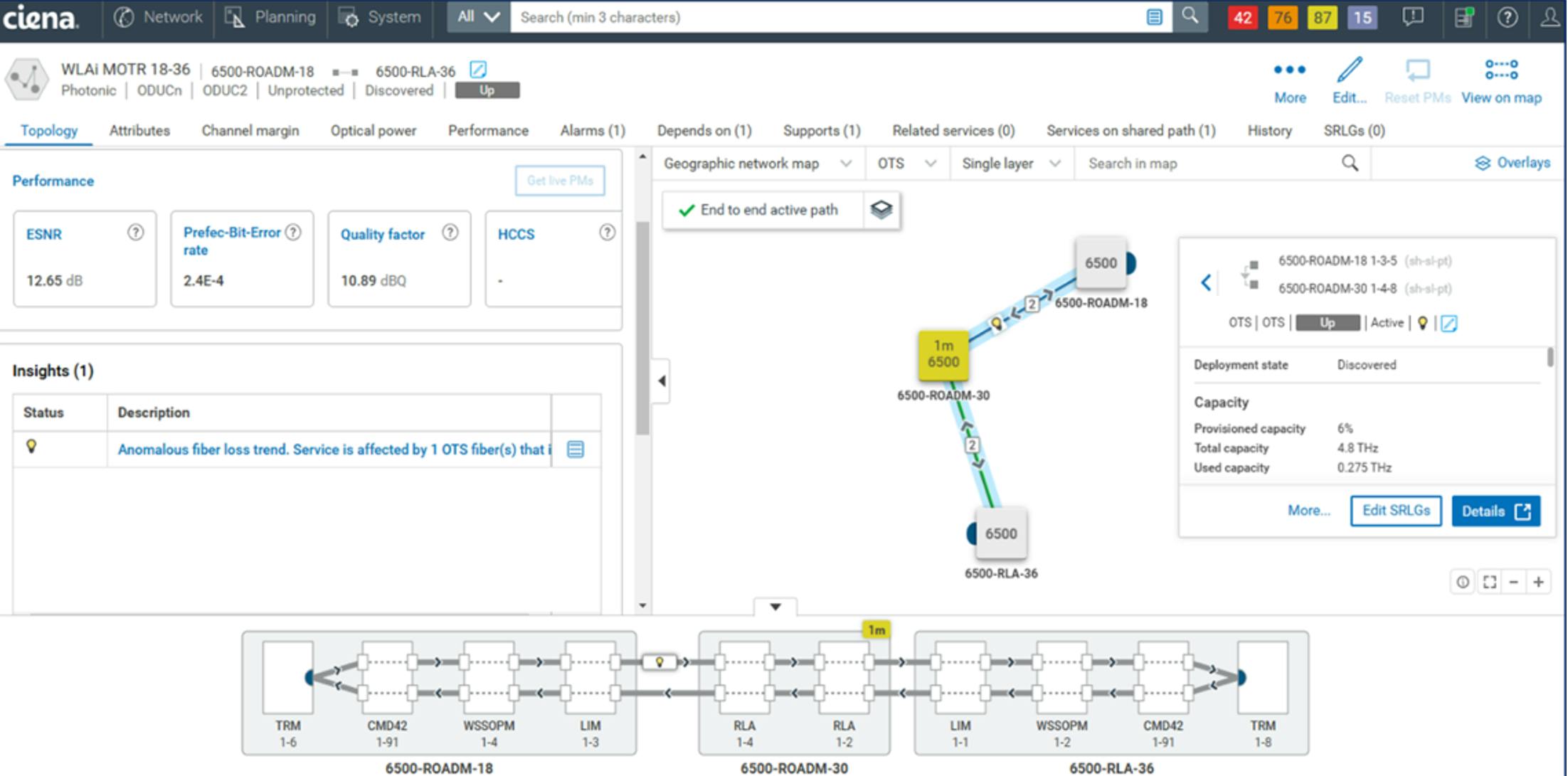The height and width of the screenshot is (776, 1568).
Task: Open the notifications message icon
Action: pos(1412,17)
